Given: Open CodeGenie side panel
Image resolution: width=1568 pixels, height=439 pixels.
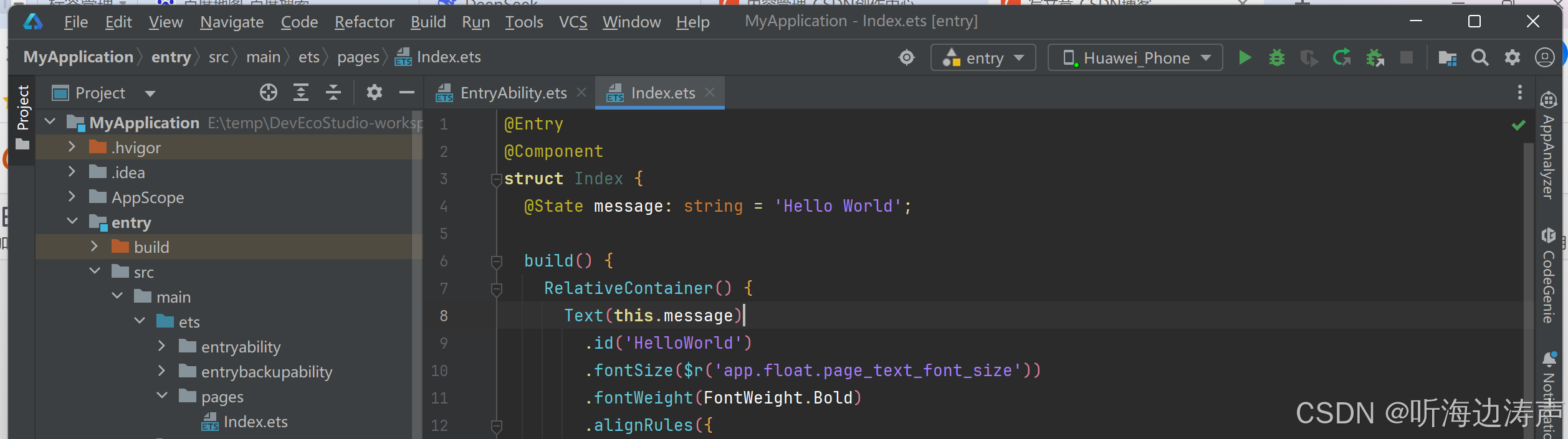Looking at the screenshot, I should (x=1548, y=275).
